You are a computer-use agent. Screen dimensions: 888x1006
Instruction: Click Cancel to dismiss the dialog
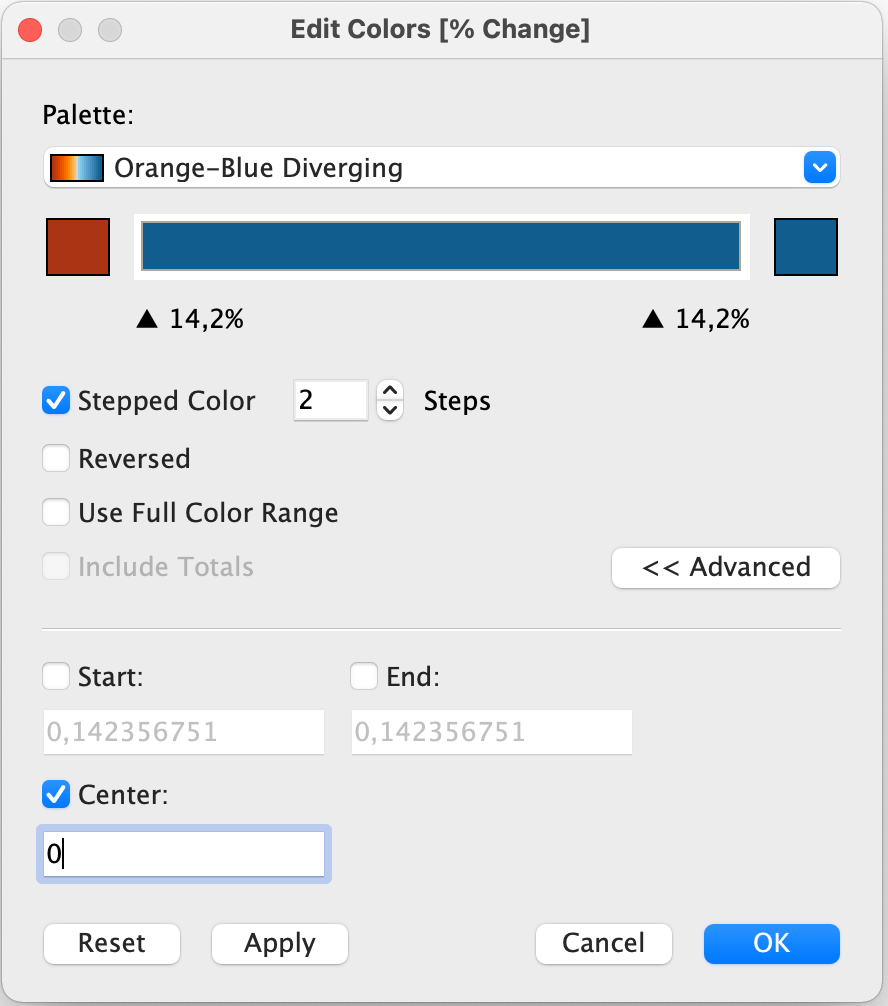pyautogui.click(x=603, y=943)
